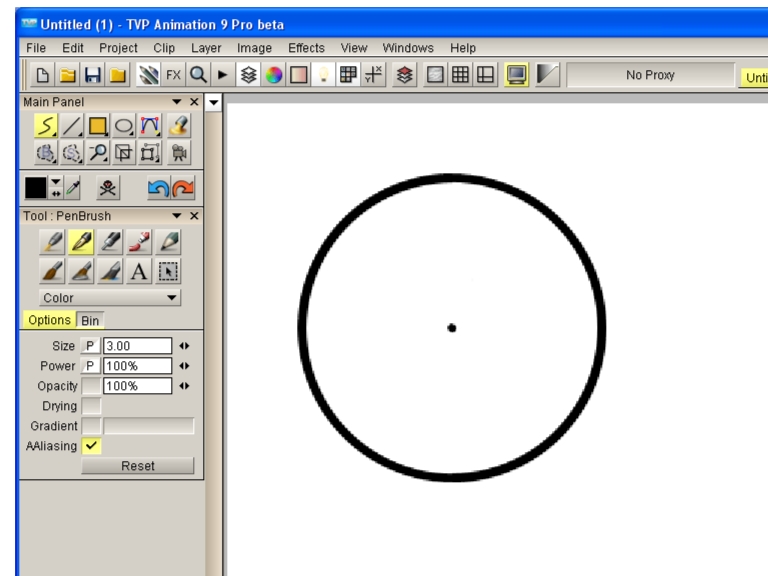Toggle the Drying checkbox
The width and height of the screenshot is (768, 576).
pyautogui.click(x=92, y=406)
